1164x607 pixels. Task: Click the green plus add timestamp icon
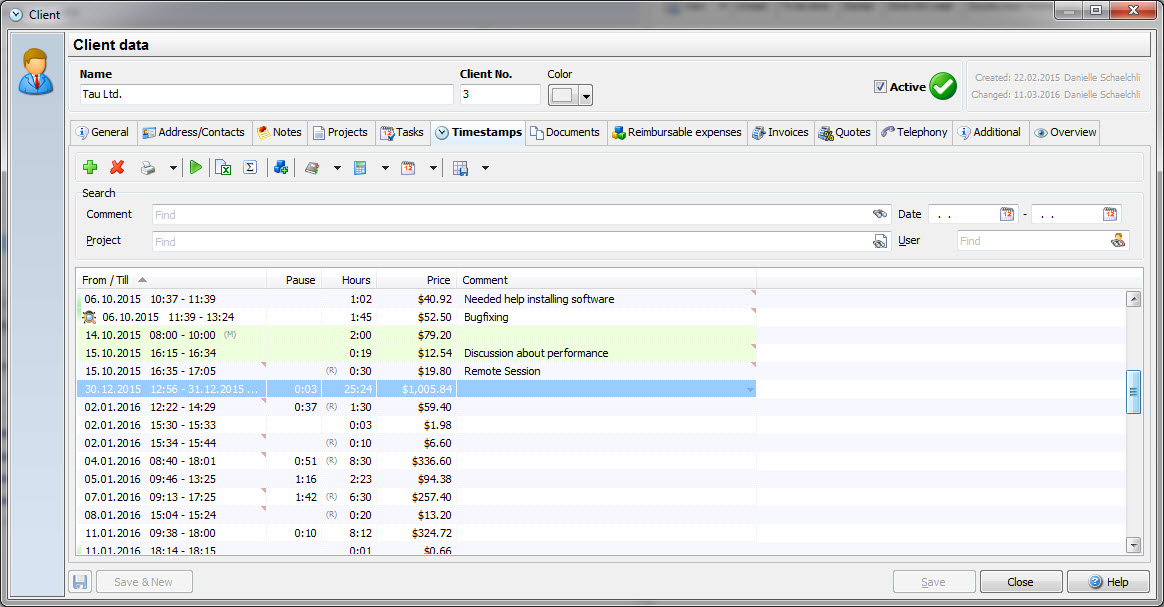pyautogui.click(x=90, y=168)
